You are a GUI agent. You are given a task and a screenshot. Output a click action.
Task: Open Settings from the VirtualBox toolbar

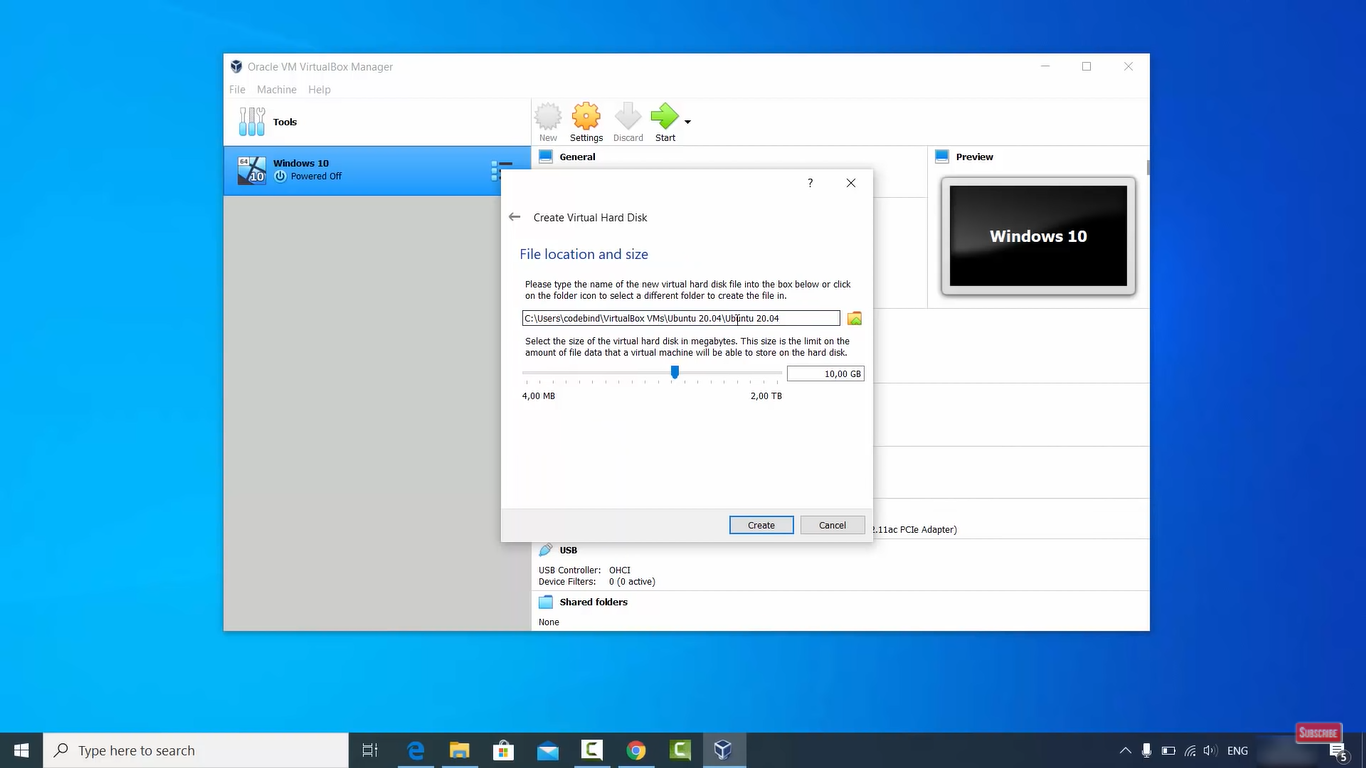tap(586, 122)
